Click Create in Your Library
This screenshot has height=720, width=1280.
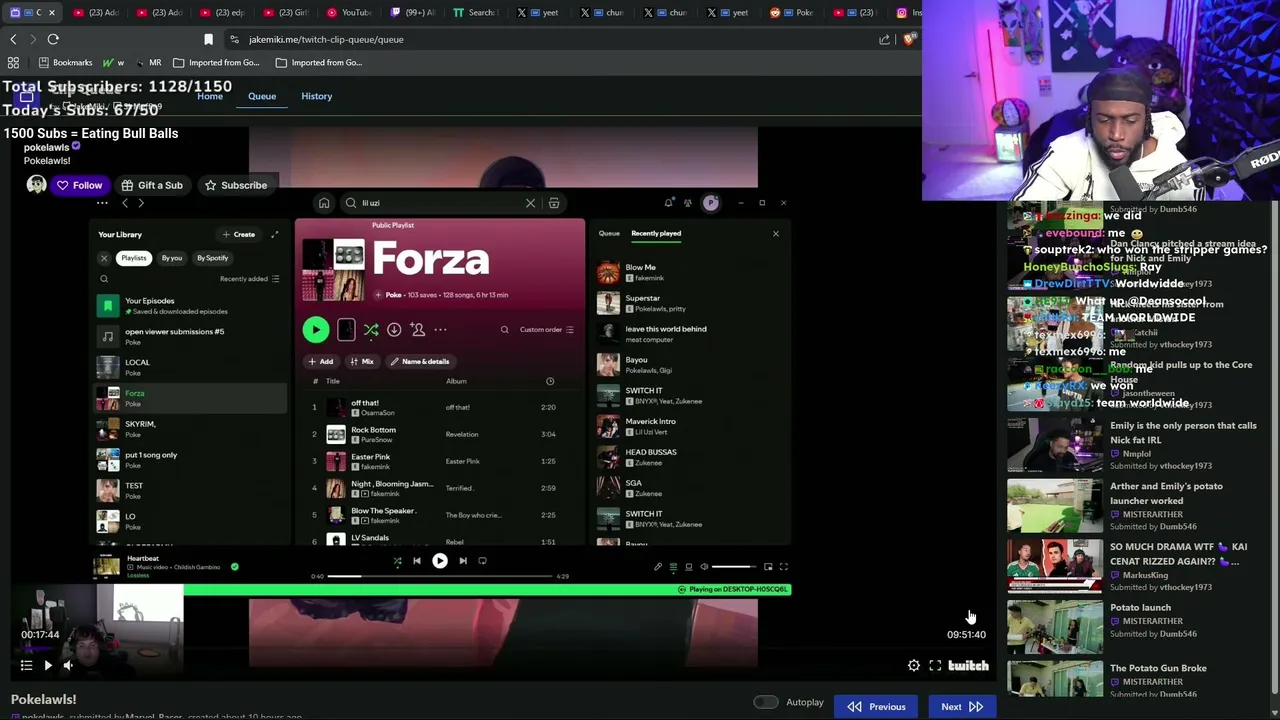click(239, 234)
